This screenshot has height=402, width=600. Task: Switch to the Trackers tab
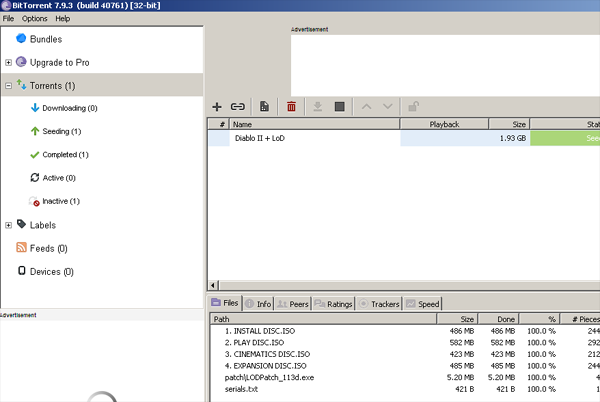click(x=380, y=304)
